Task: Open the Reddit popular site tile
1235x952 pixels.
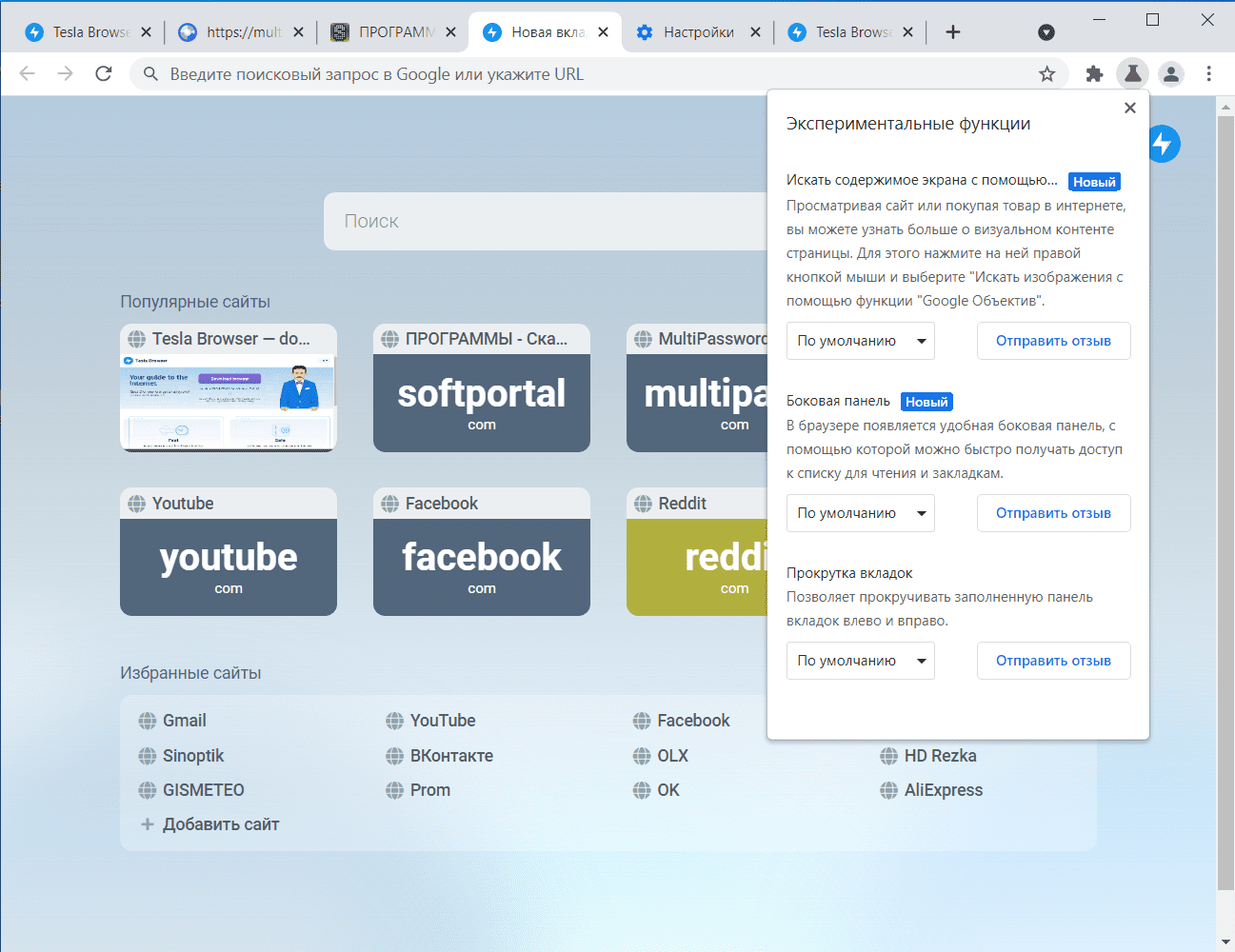Action: tap(697, 551)
